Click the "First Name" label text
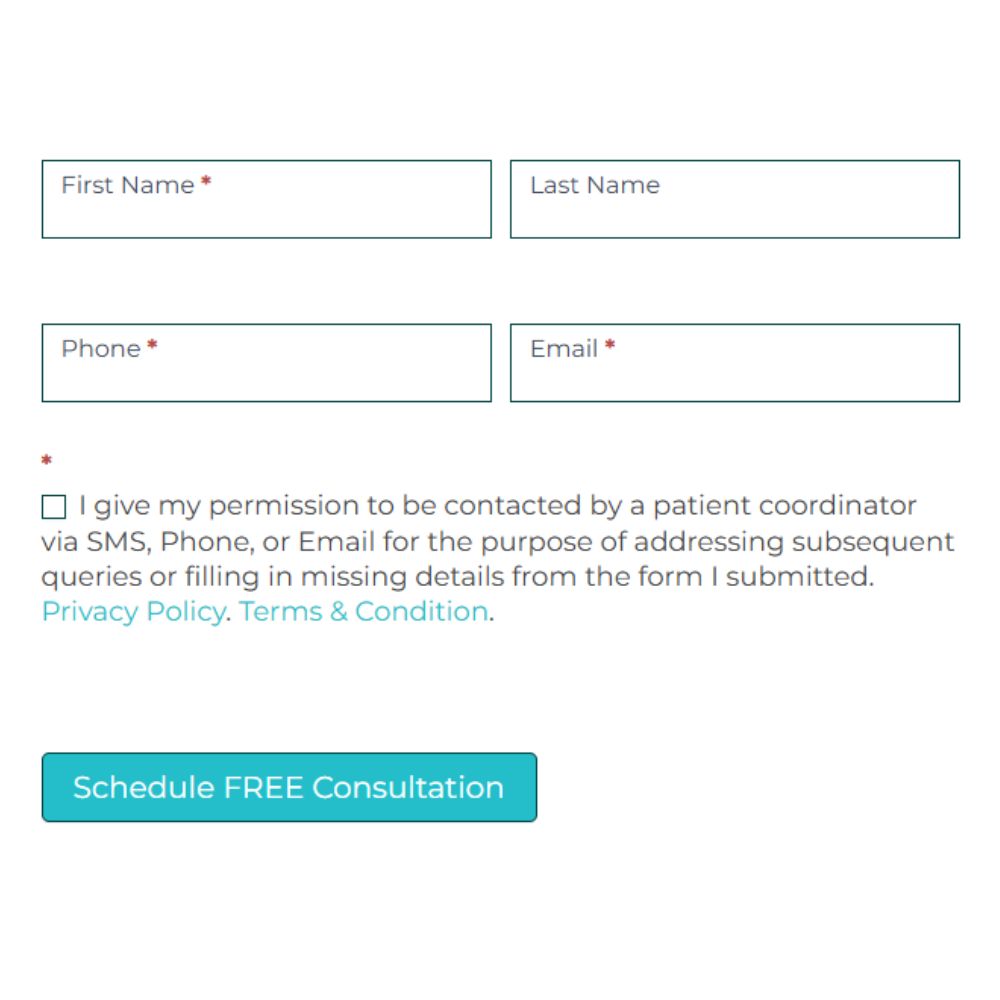This screenshot has width=1000, height=1000. tap(127, 185)
